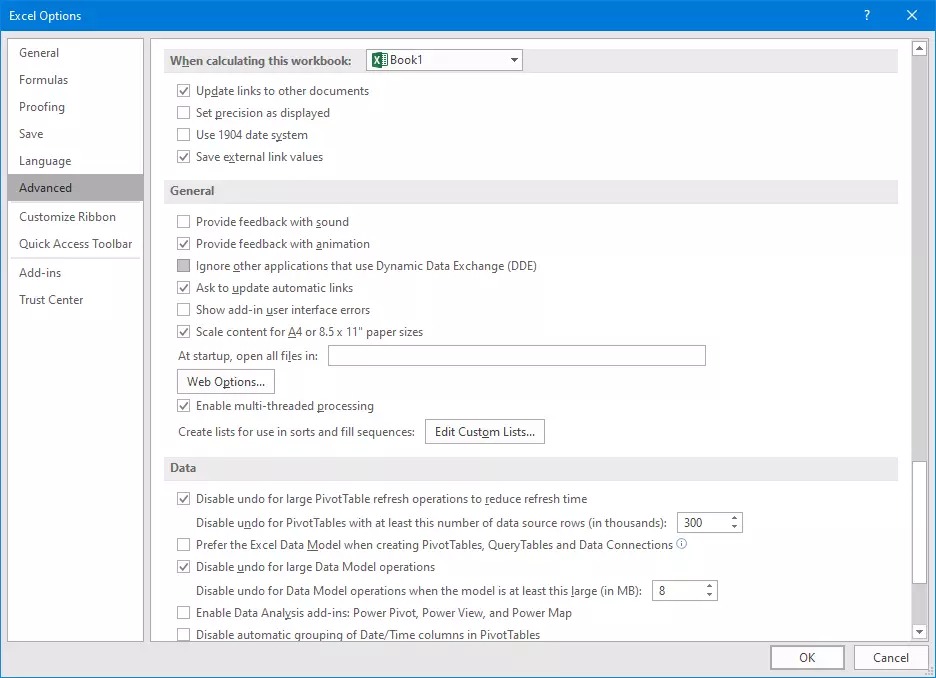The height and width of the screenshot is (678, 936).
Task: Enable Data Analysis add-ins checkbox
Action: click(184, 613)
